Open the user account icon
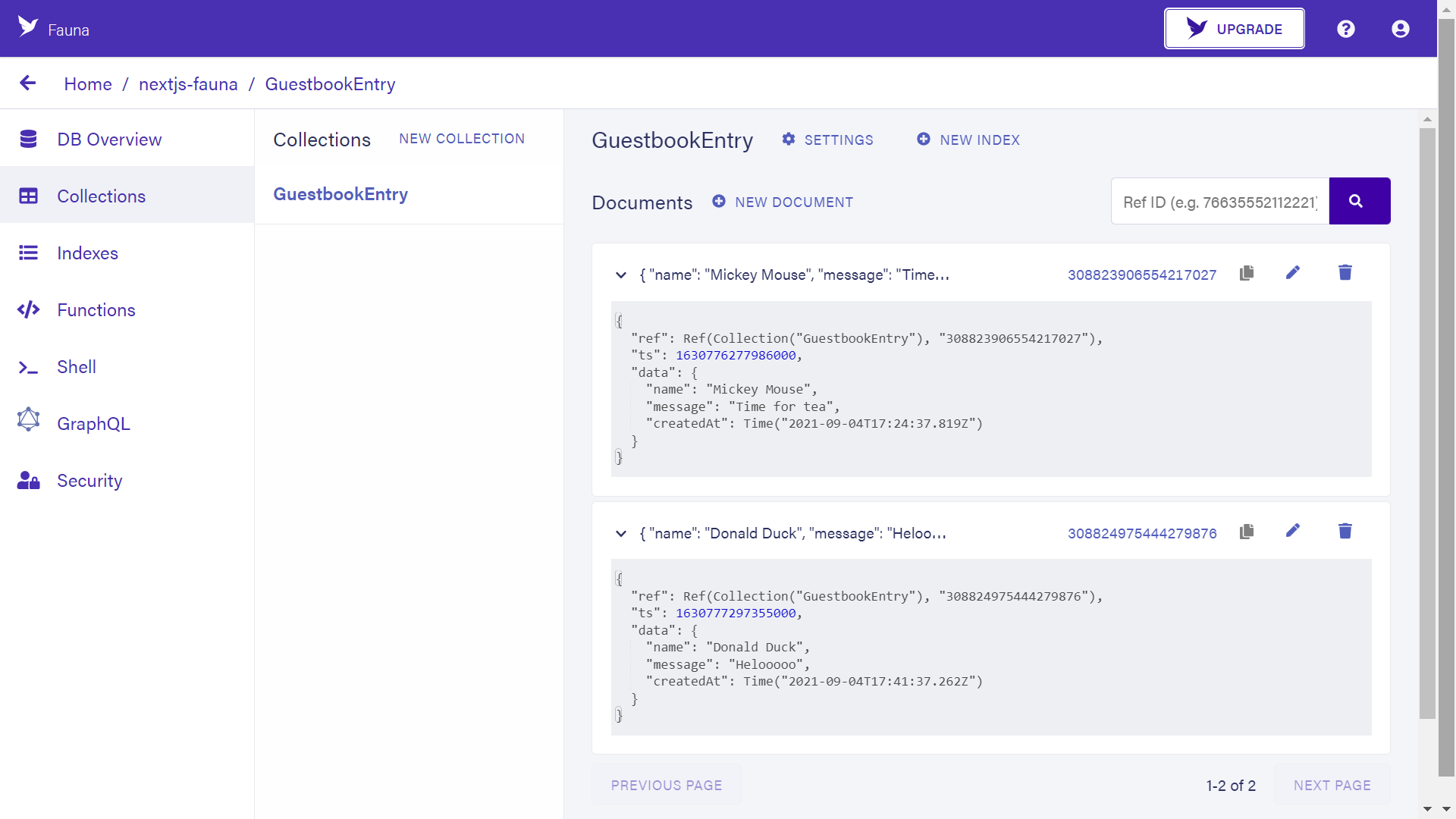This screenshot has width=1456, height=819. (1401, 29)
